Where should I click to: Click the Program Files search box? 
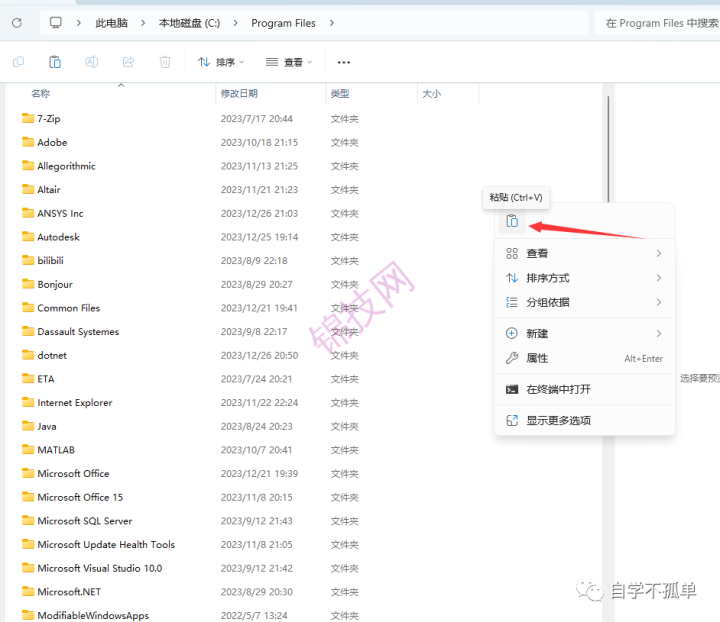tap(658, 23)
